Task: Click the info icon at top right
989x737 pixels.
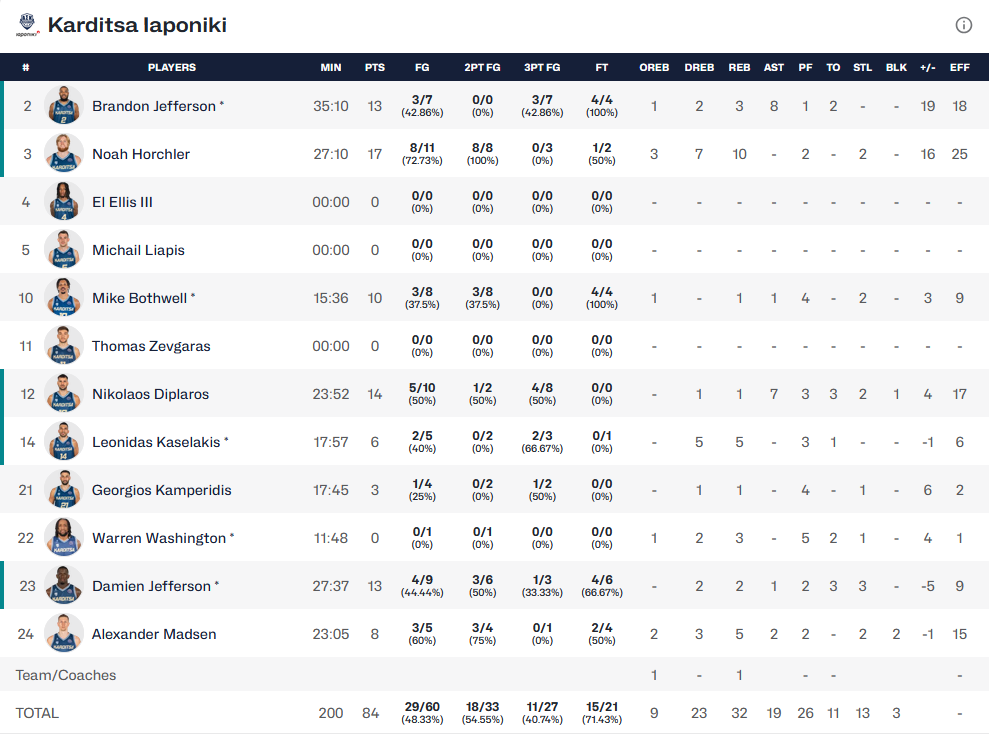Action: [x=963, y=26]
